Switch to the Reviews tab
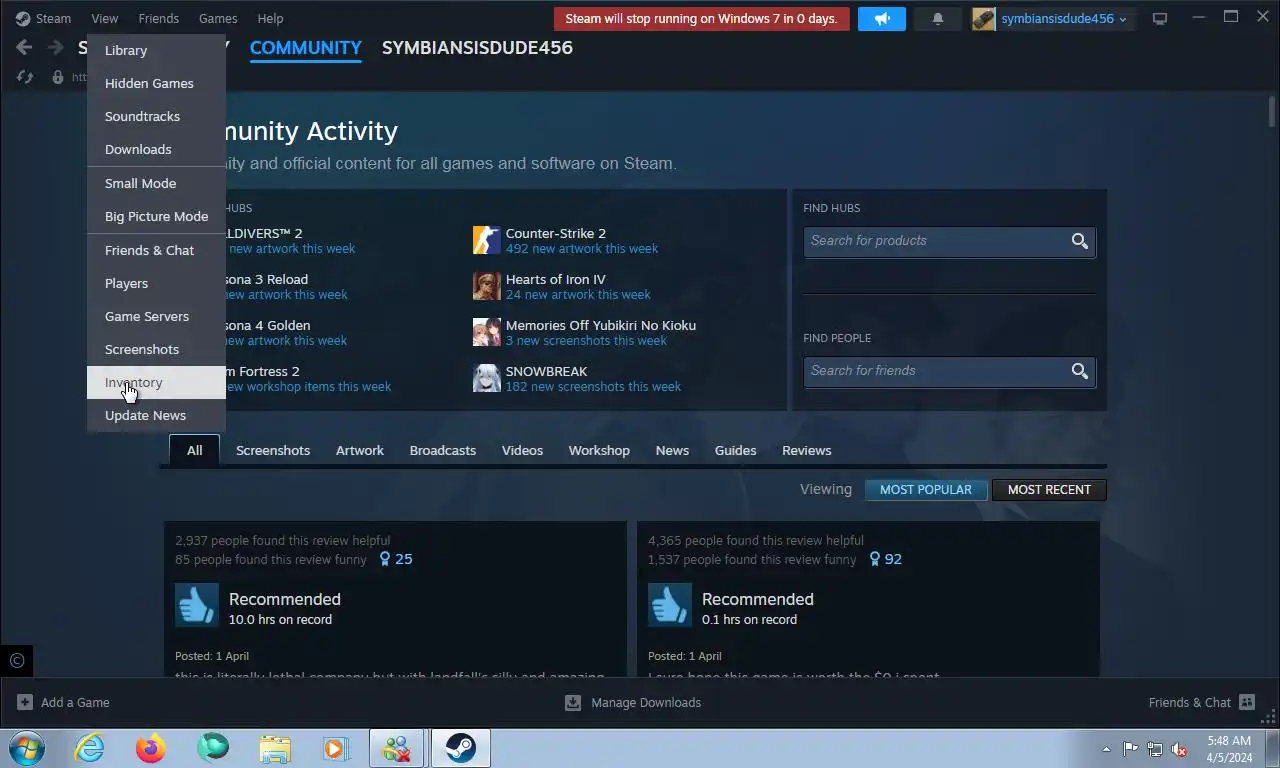 click(x=807, y=450)
